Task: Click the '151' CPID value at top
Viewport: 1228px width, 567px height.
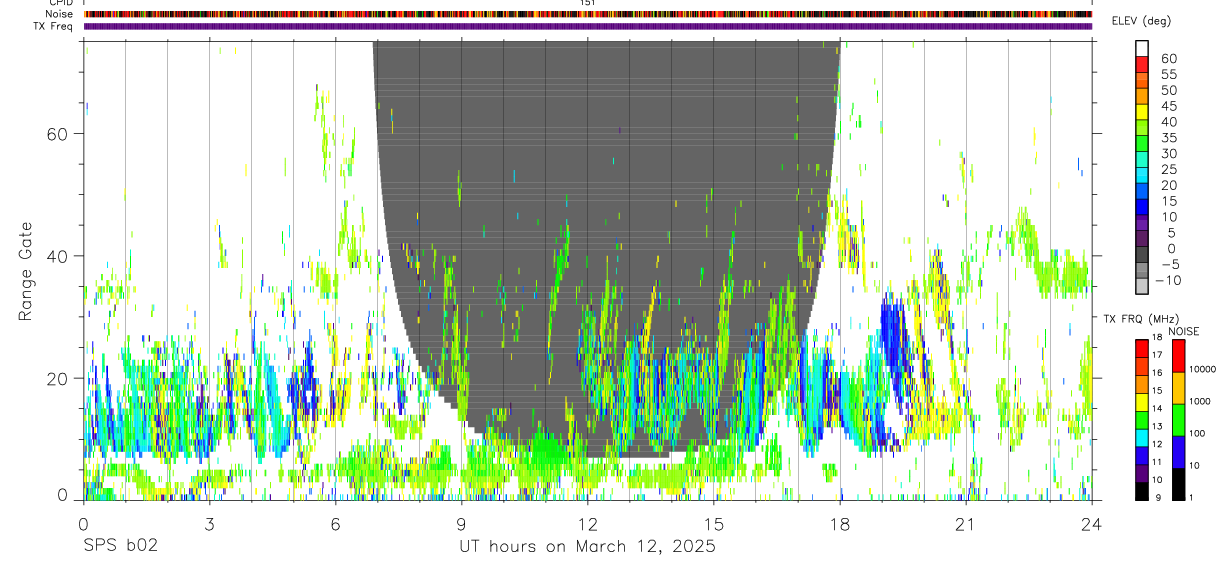Action: coord(588,3)
